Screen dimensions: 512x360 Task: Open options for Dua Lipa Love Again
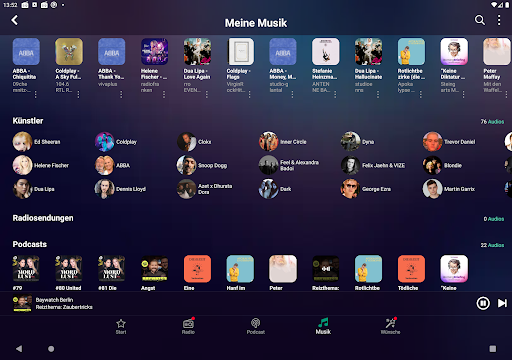[x=207, y=95]
